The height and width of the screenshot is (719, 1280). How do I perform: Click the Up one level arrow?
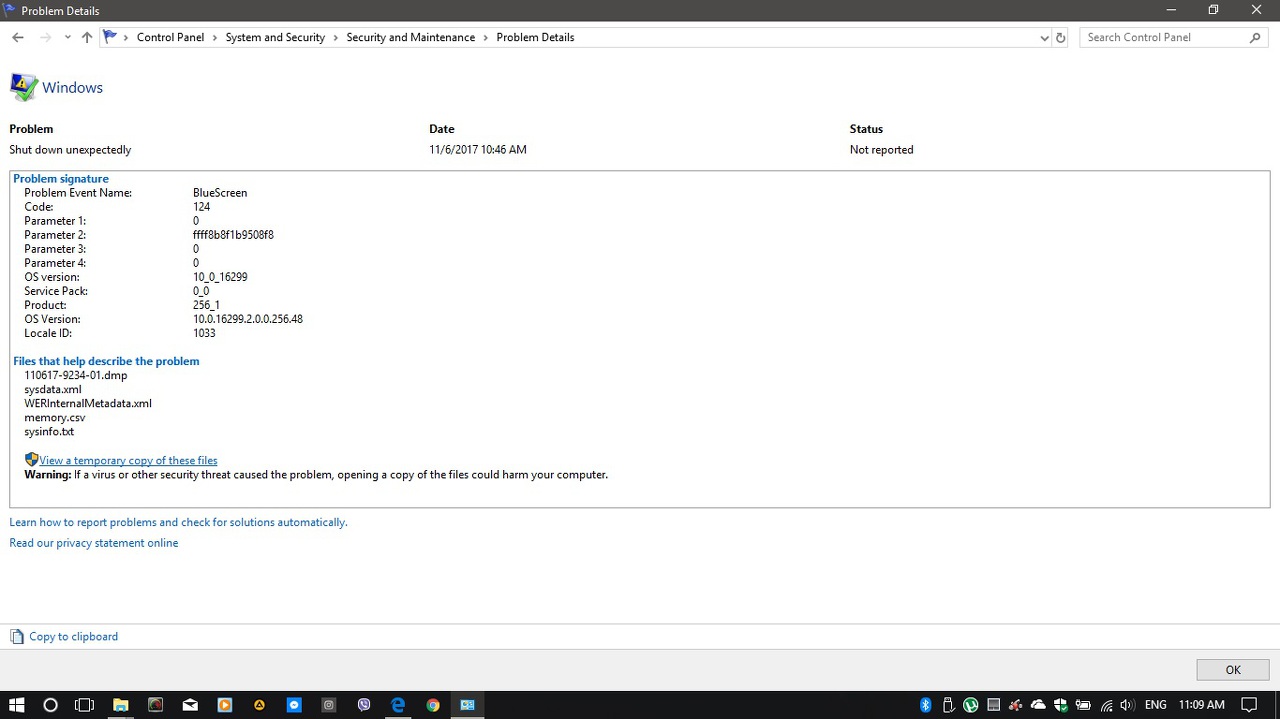[87, 37]
